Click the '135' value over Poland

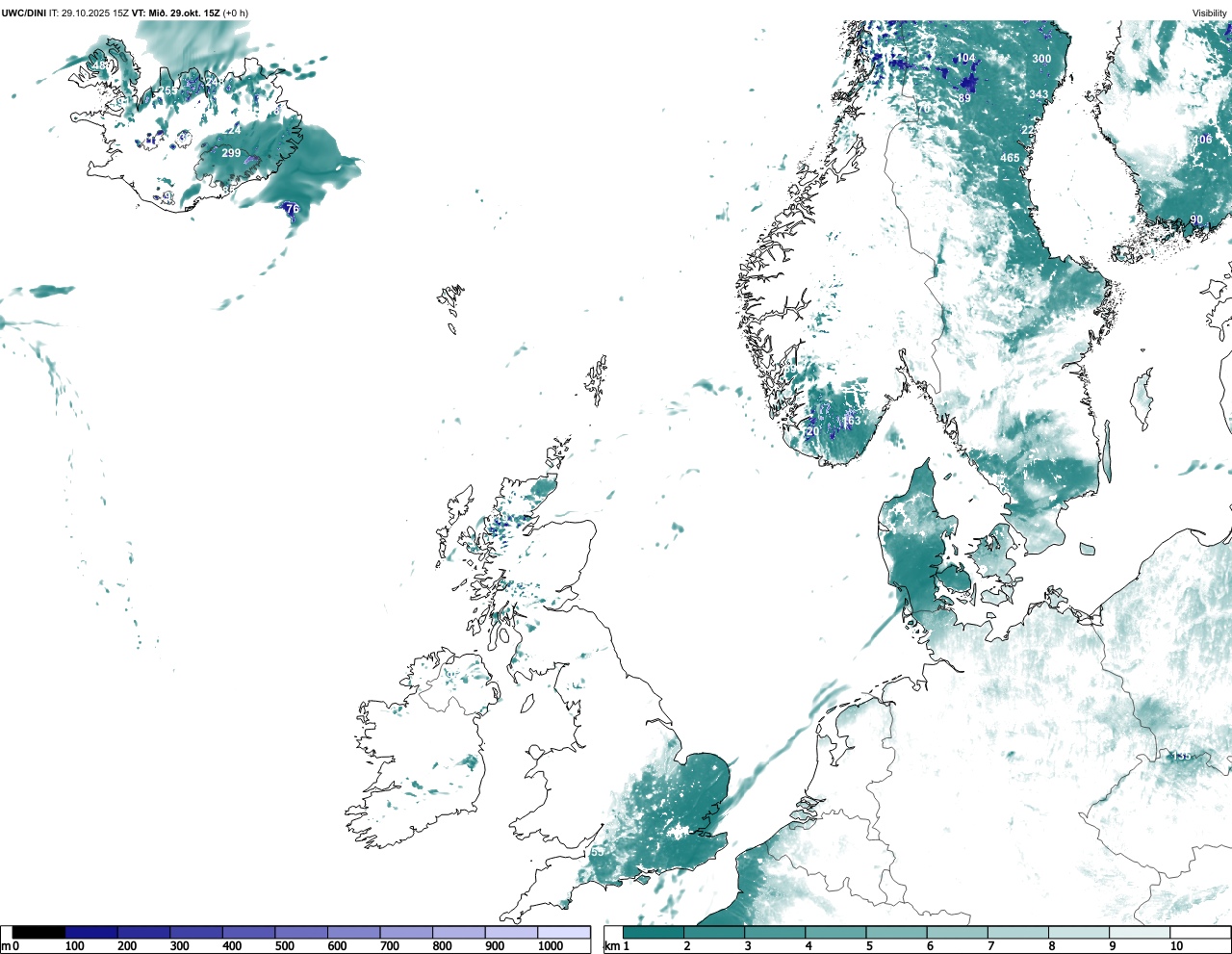[x=1181, y=756]
